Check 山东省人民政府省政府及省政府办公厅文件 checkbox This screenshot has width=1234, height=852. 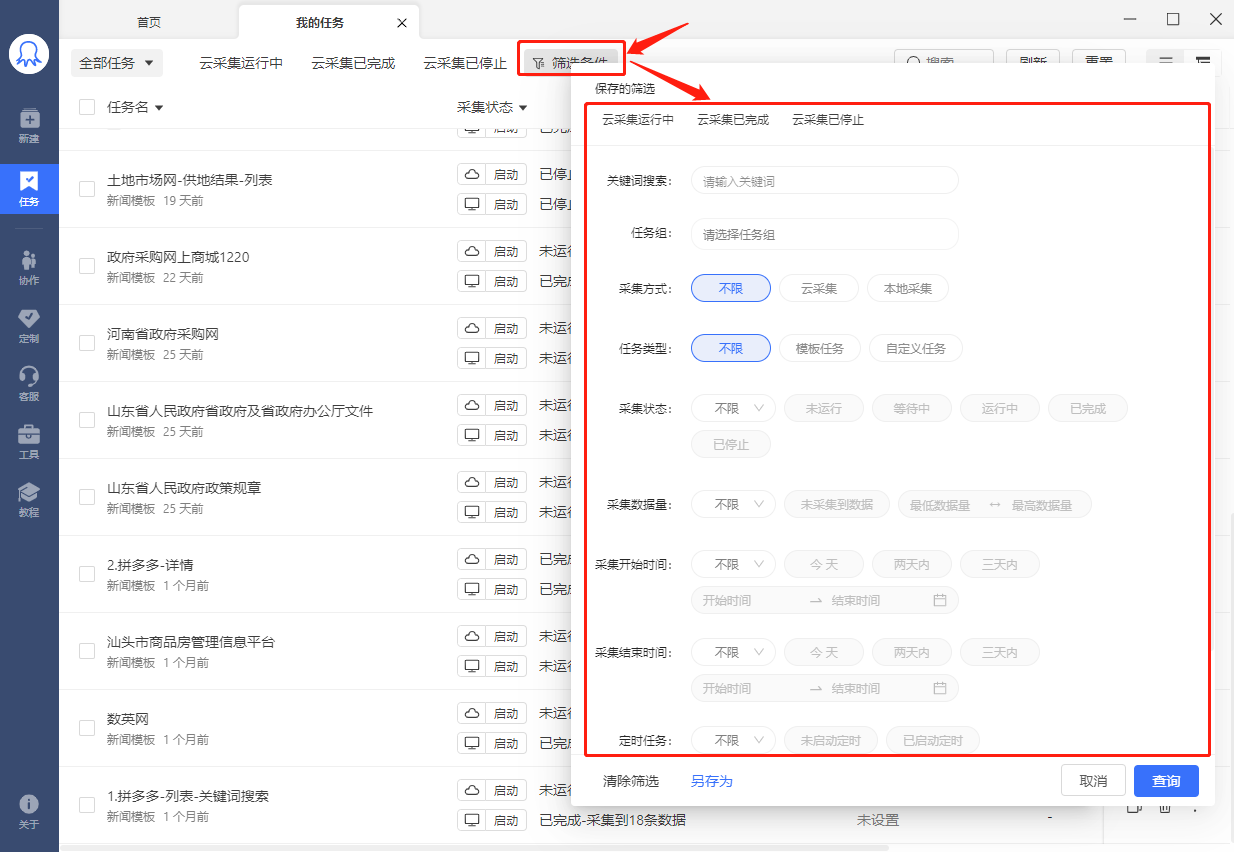point(87,419)
